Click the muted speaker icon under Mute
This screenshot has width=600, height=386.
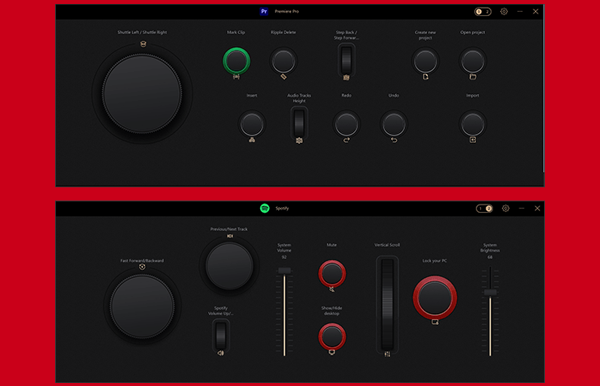(332, 289)
